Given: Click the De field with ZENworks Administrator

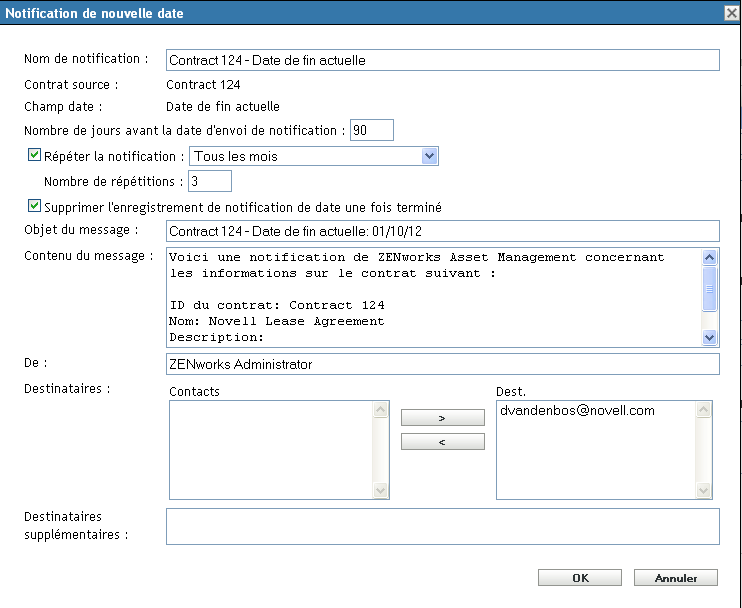Looking at the screenshot, I should (442, 365).
